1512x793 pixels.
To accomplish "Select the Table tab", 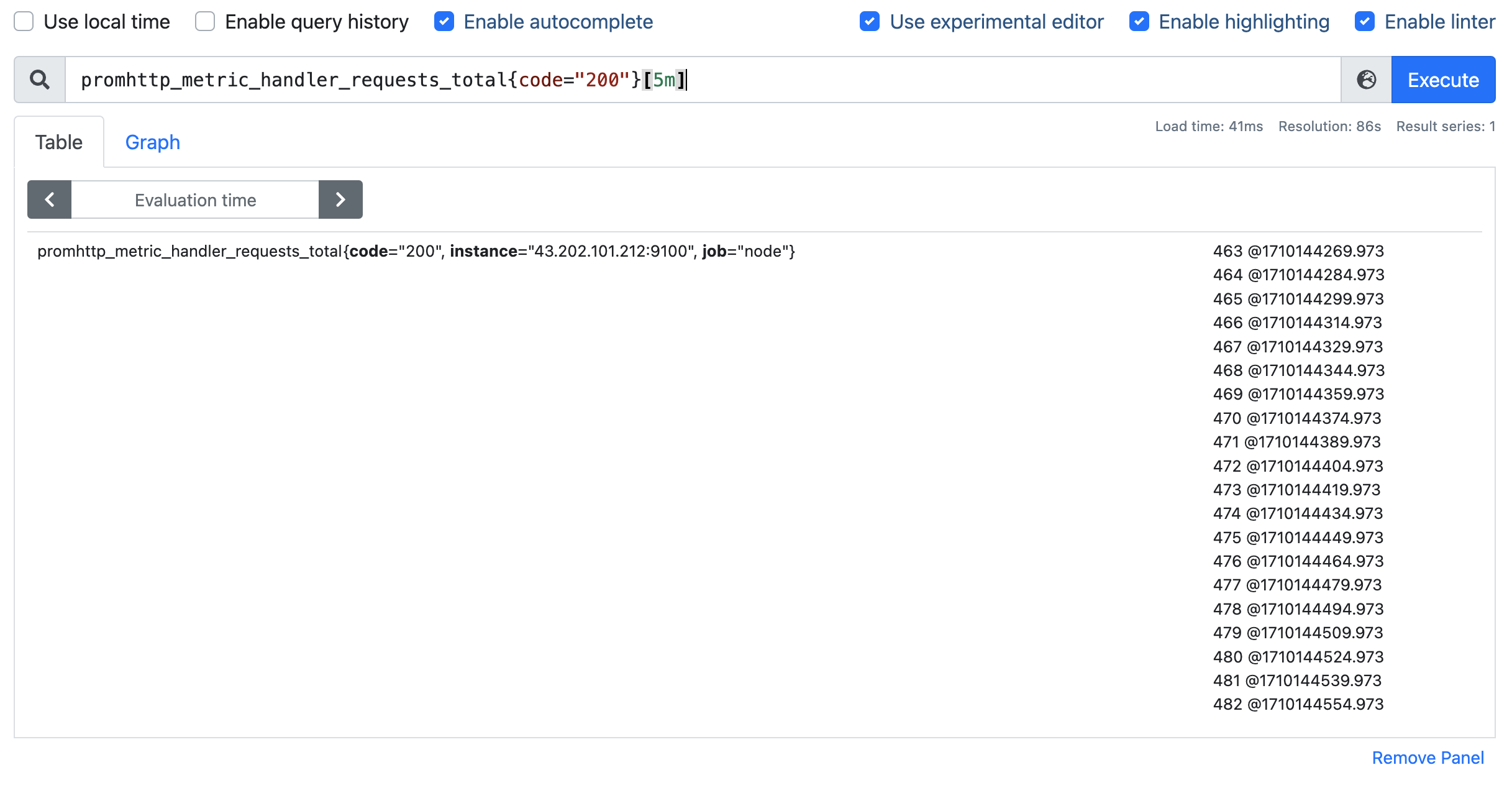I will 59,142.
